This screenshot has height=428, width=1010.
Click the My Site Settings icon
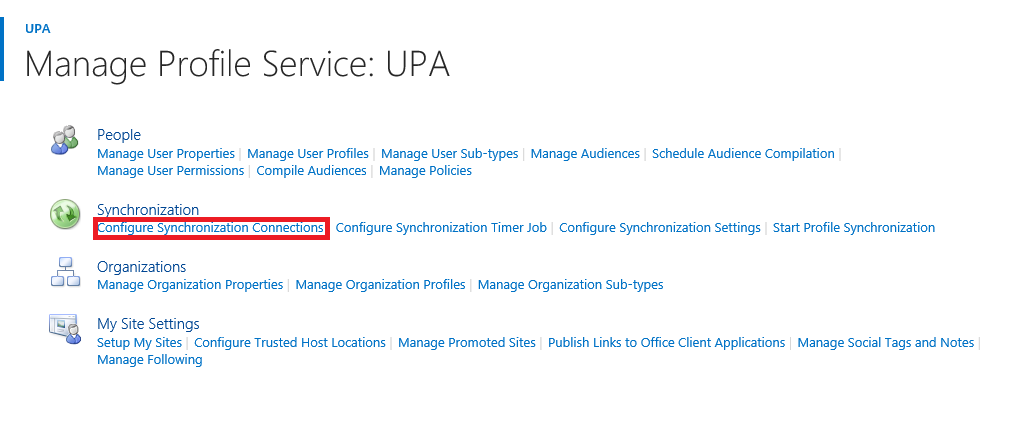tap(64, 328)
